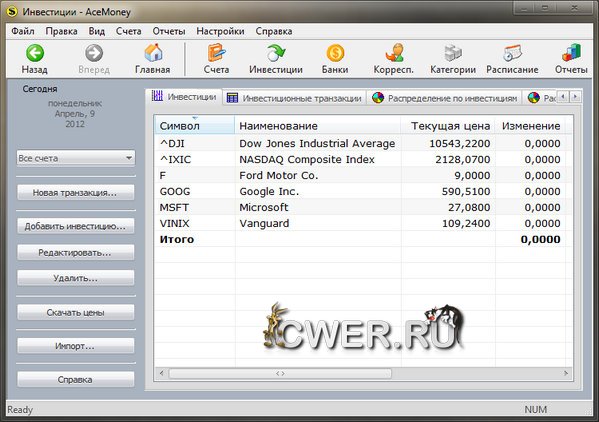Click the Удалить... button

coord(76,278)
